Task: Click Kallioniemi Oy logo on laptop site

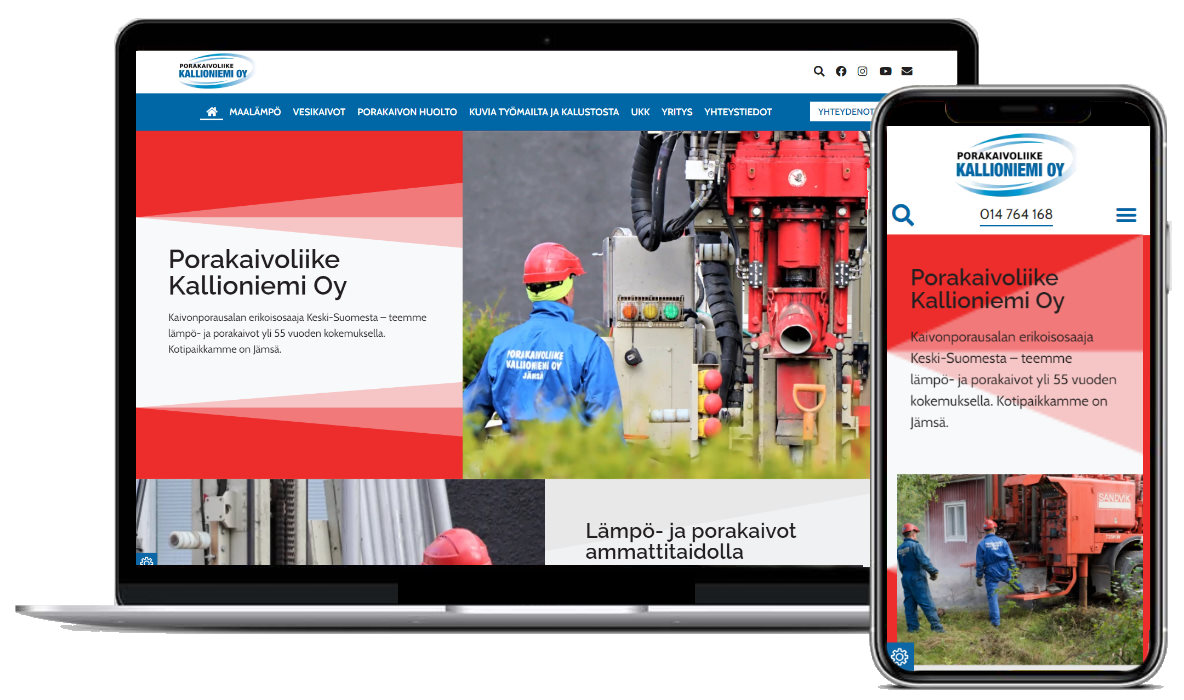Action: pos(216,71)
